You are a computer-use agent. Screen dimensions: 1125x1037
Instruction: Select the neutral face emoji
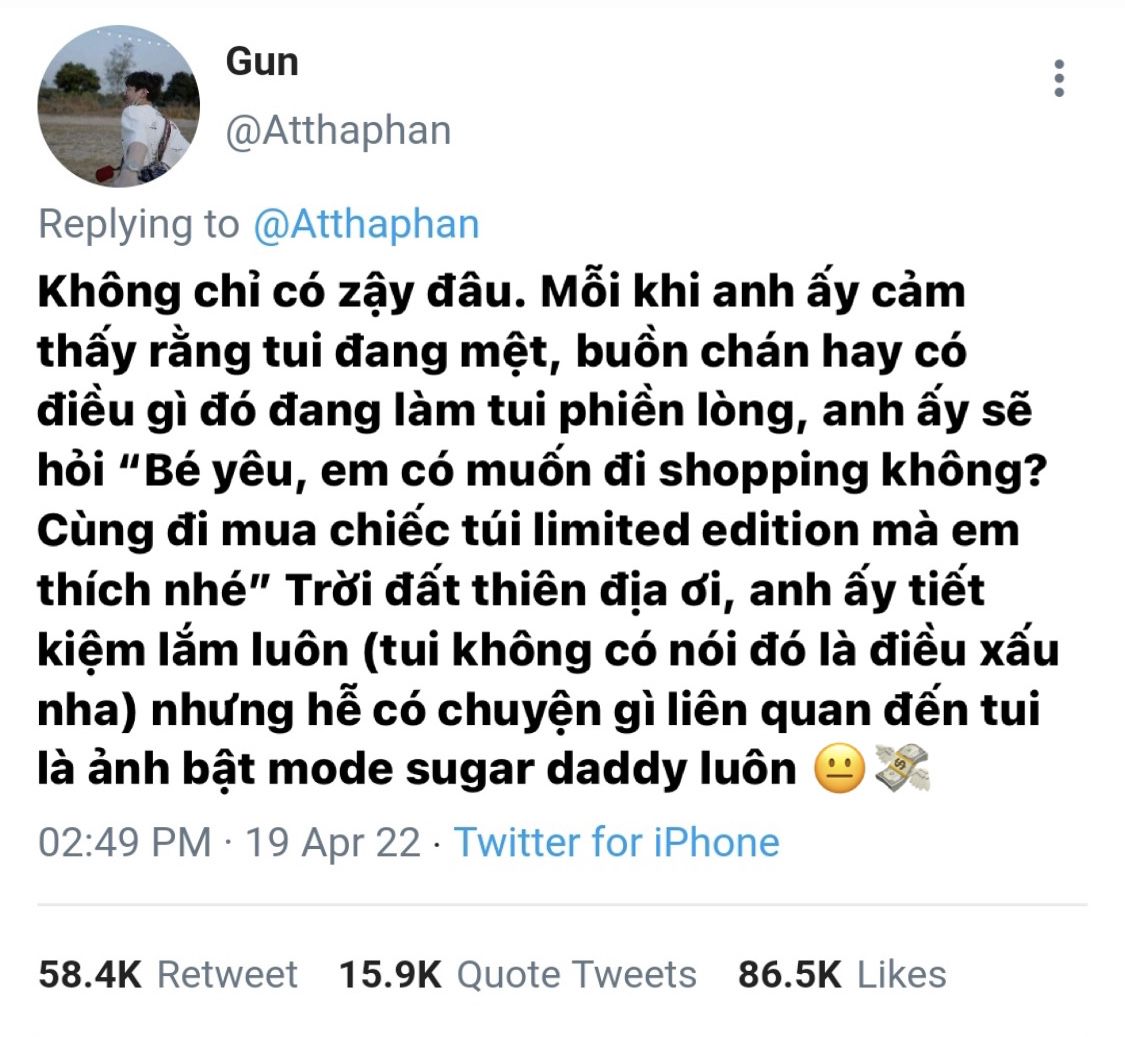[839, 769]
